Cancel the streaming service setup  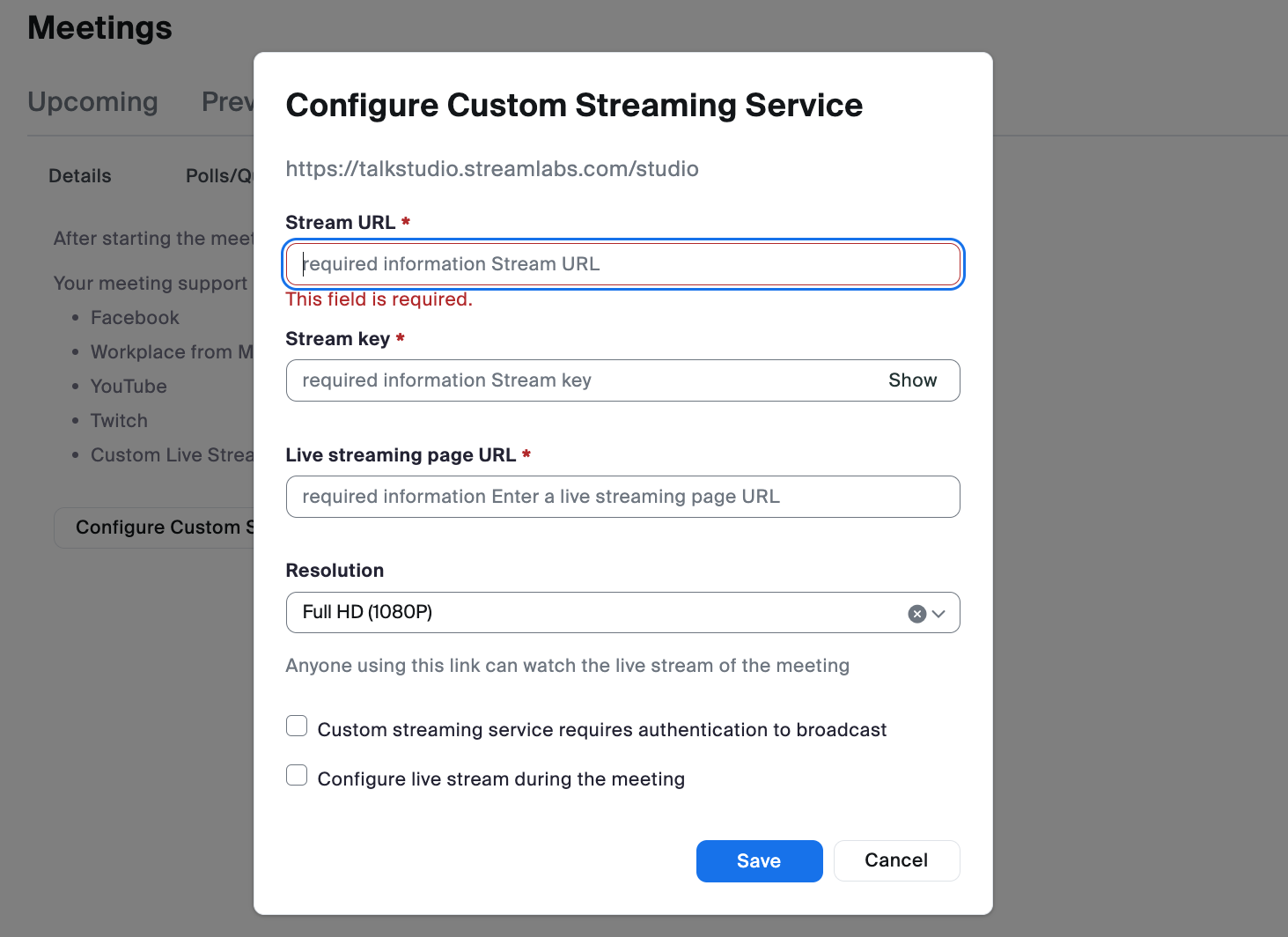point(896,860)
